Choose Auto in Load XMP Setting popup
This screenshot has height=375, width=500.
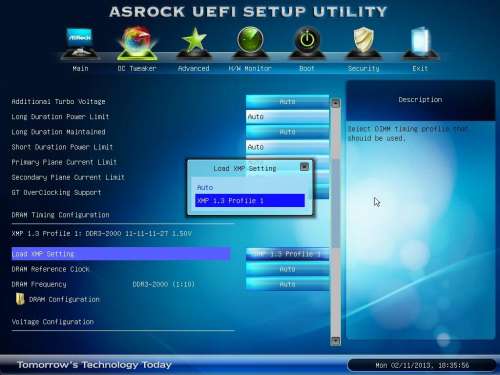coord(250,187)
